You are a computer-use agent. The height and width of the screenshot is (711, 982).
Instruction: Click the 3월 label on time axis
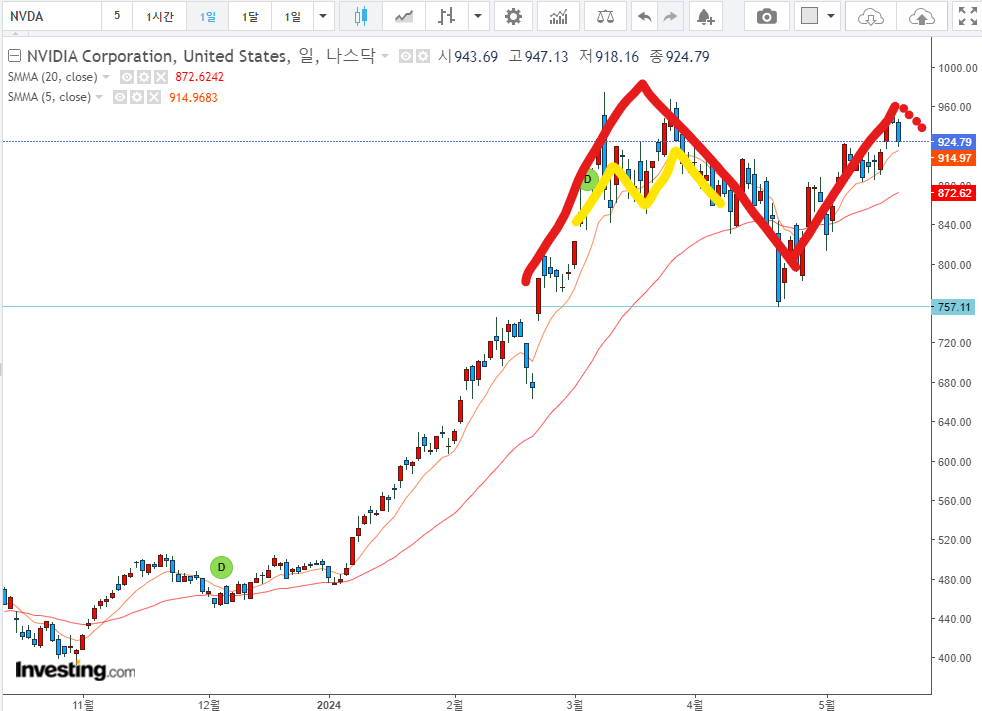coord(575,705)
